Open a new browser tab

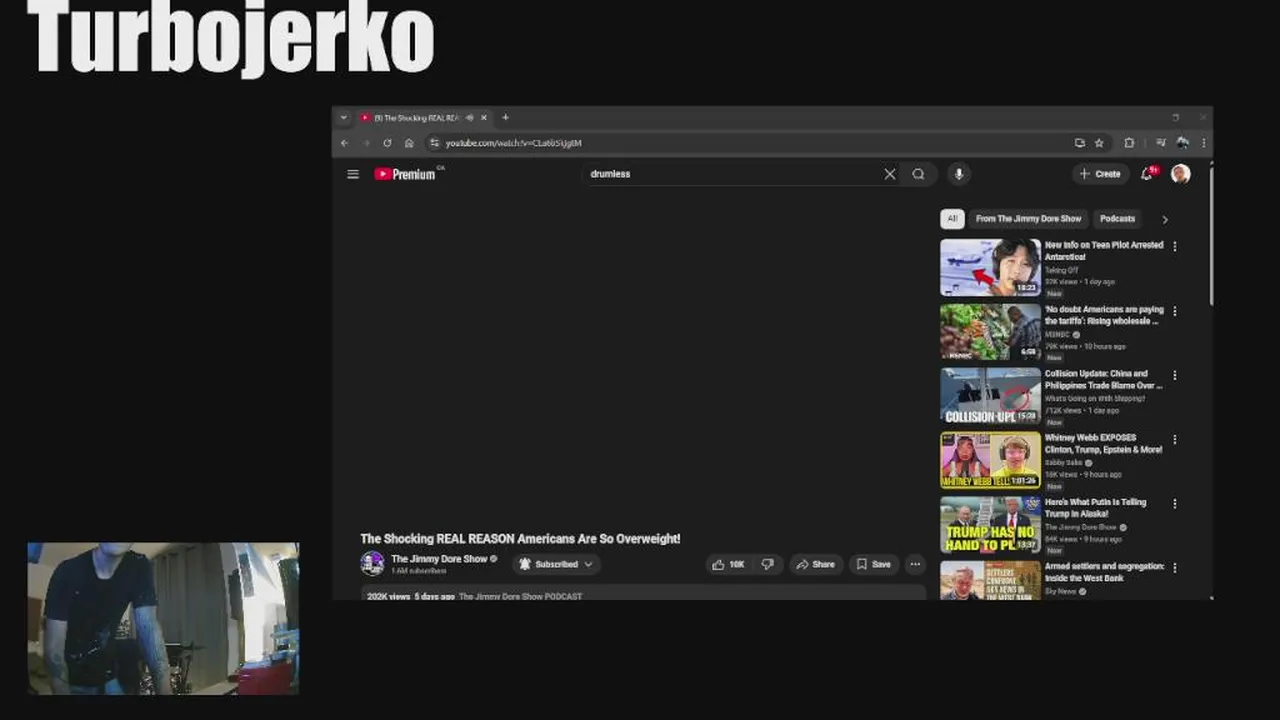[x=505, y=118]
